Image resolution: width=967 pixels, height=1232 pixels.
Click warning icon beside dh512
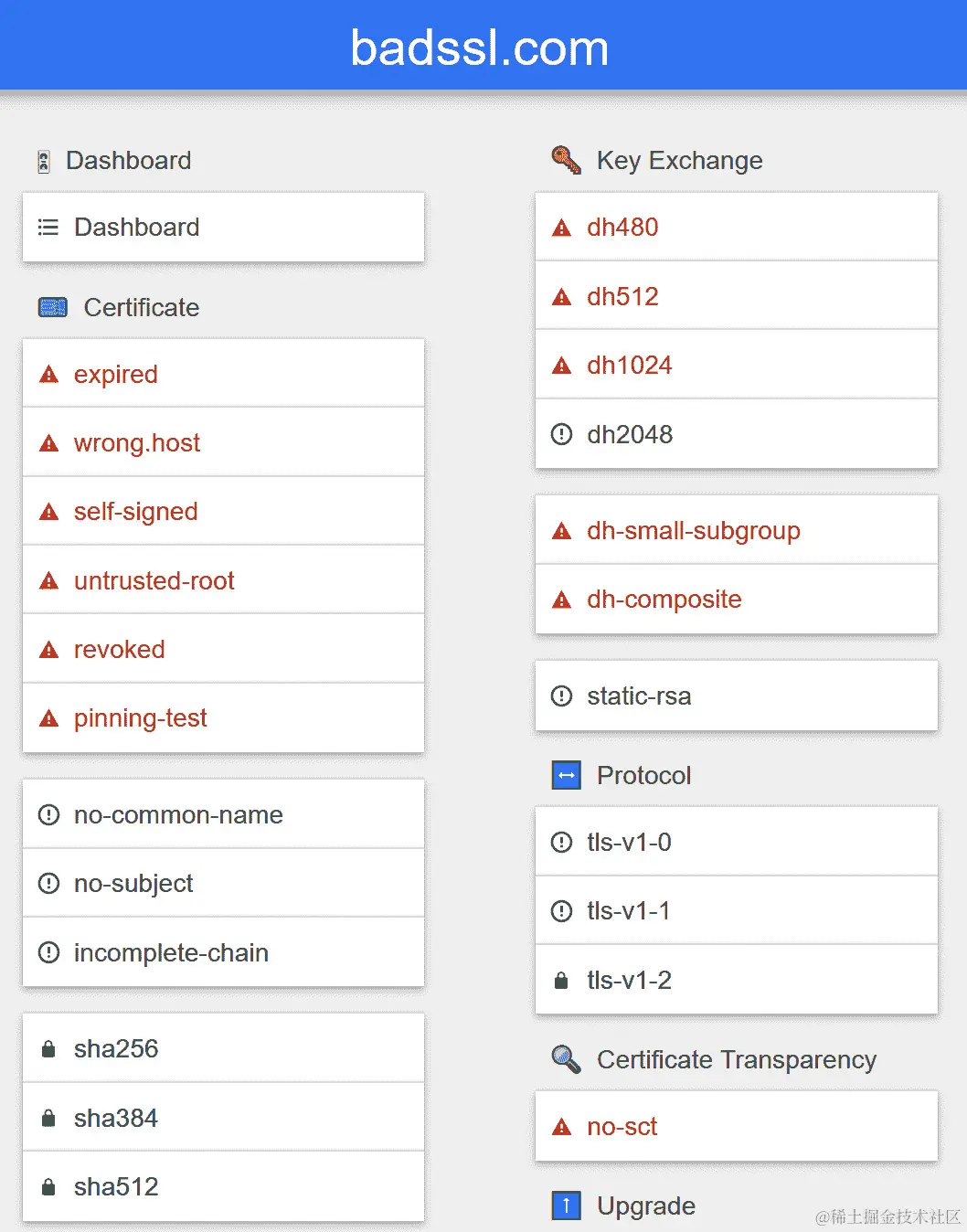click(x=562, y=297)
